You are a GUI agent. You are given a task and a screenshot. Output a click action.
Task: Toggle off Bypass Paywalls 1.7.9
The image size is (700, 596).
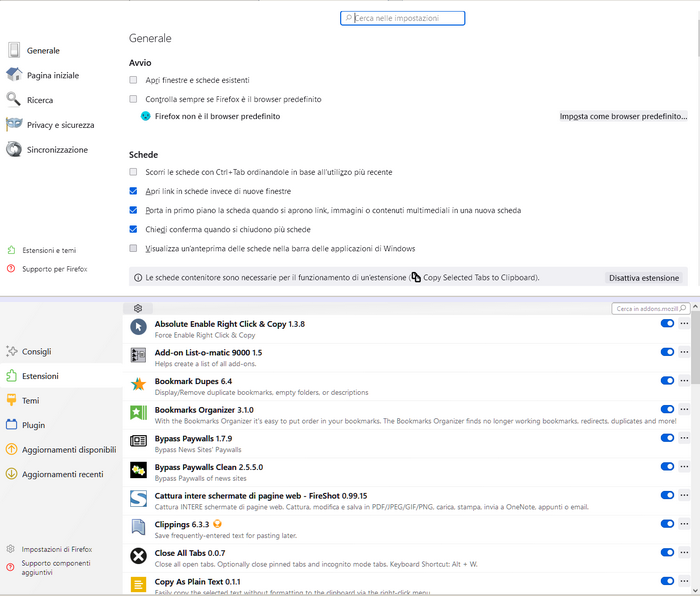tap(667, 438)
